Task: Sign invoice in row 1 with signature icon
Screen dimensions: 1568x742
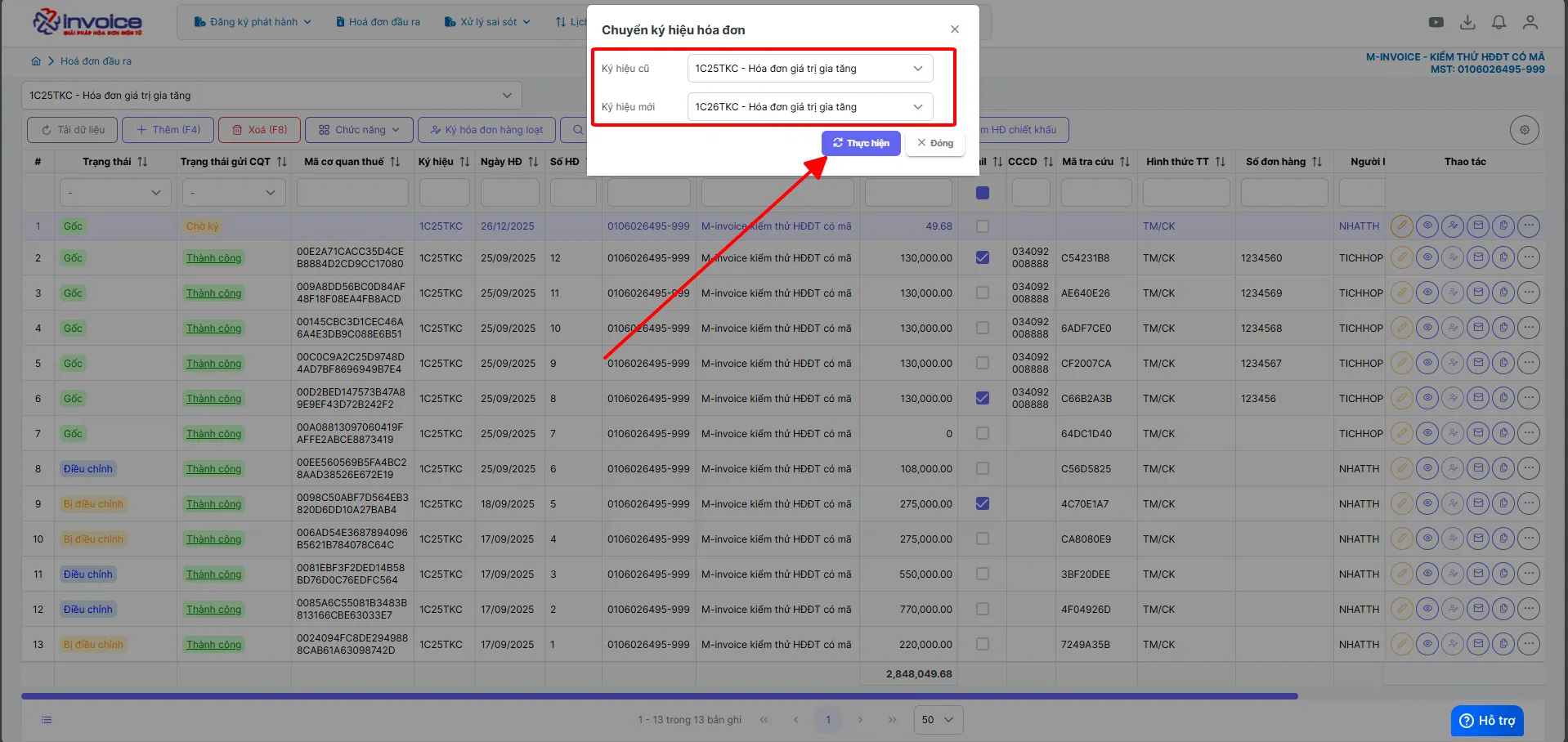Action: point(1453,226)
